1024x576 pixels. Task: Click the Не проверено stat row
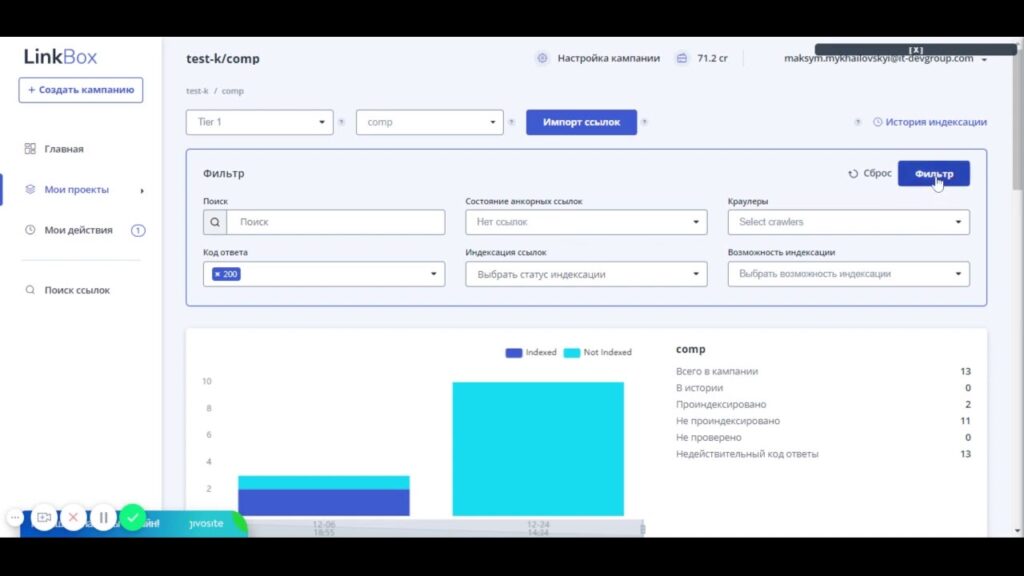coord(823,438)
